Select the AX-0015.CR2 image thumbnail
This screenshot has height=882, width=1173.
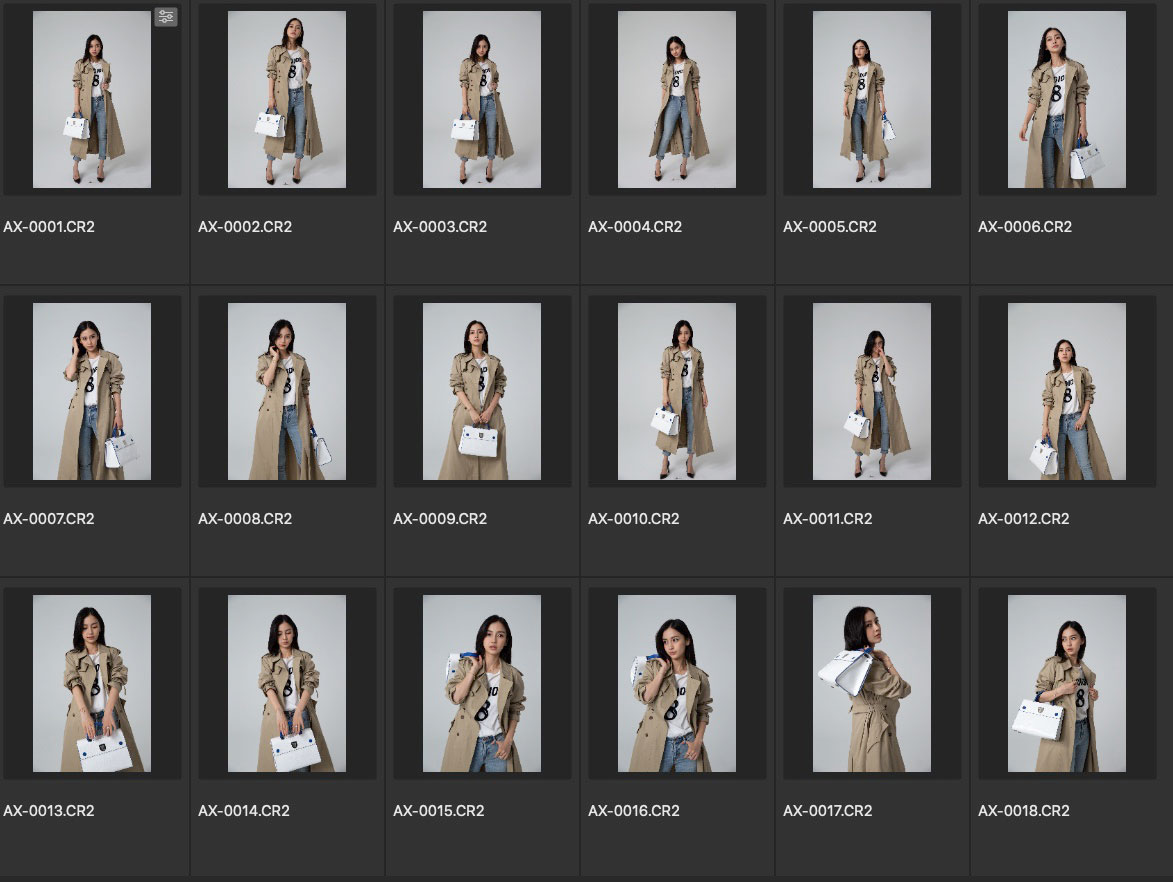[482, 684]
